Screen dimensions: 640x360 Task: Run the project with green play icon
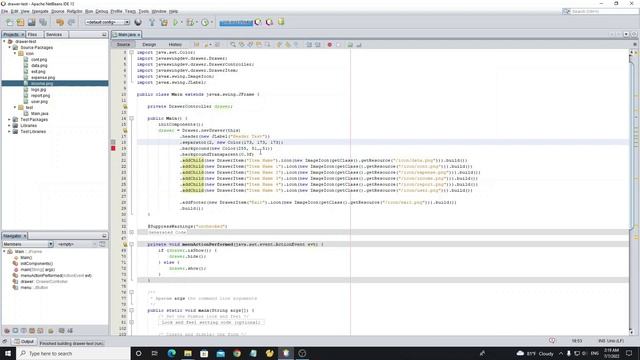click(176, 22)
